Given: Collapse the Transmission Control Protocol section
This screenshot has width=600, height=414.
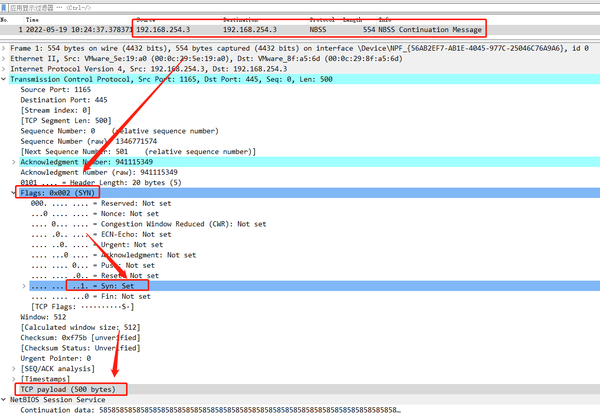Looking at the screenshot, I should (x=3, y=79).
